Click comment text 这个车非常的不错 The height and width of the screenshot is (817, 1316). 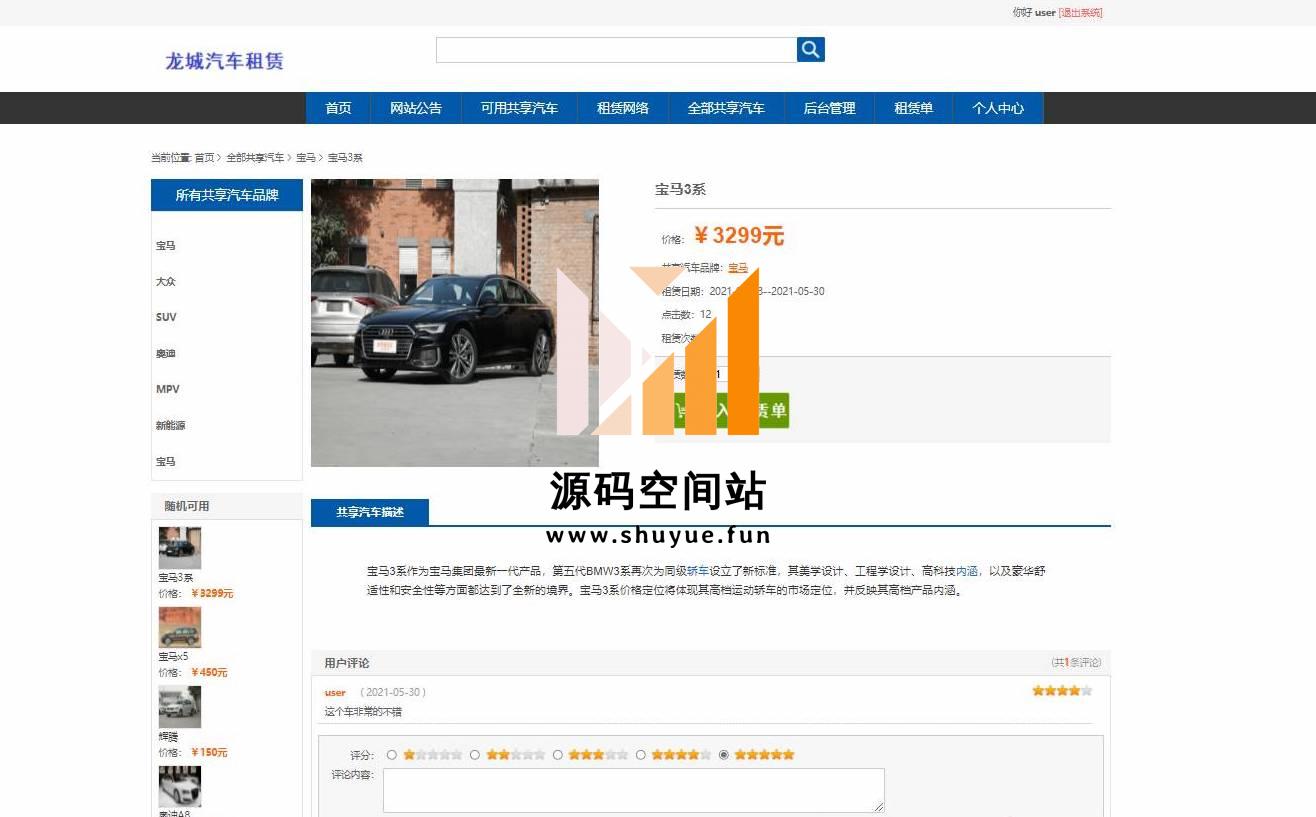[363, 712]
